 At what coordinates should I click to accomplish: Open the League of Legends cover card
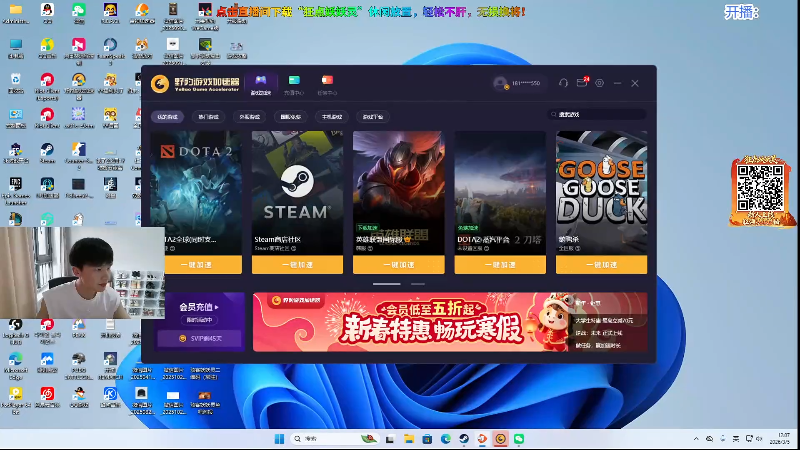(x=399, y=193)
